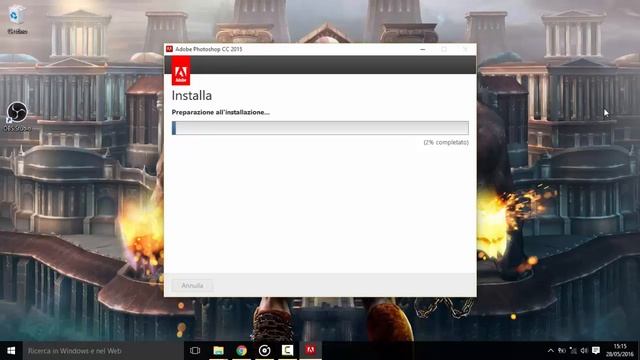Open the volume control tray icon
This screenshot has width=640, height=360.
coord(584,351)
